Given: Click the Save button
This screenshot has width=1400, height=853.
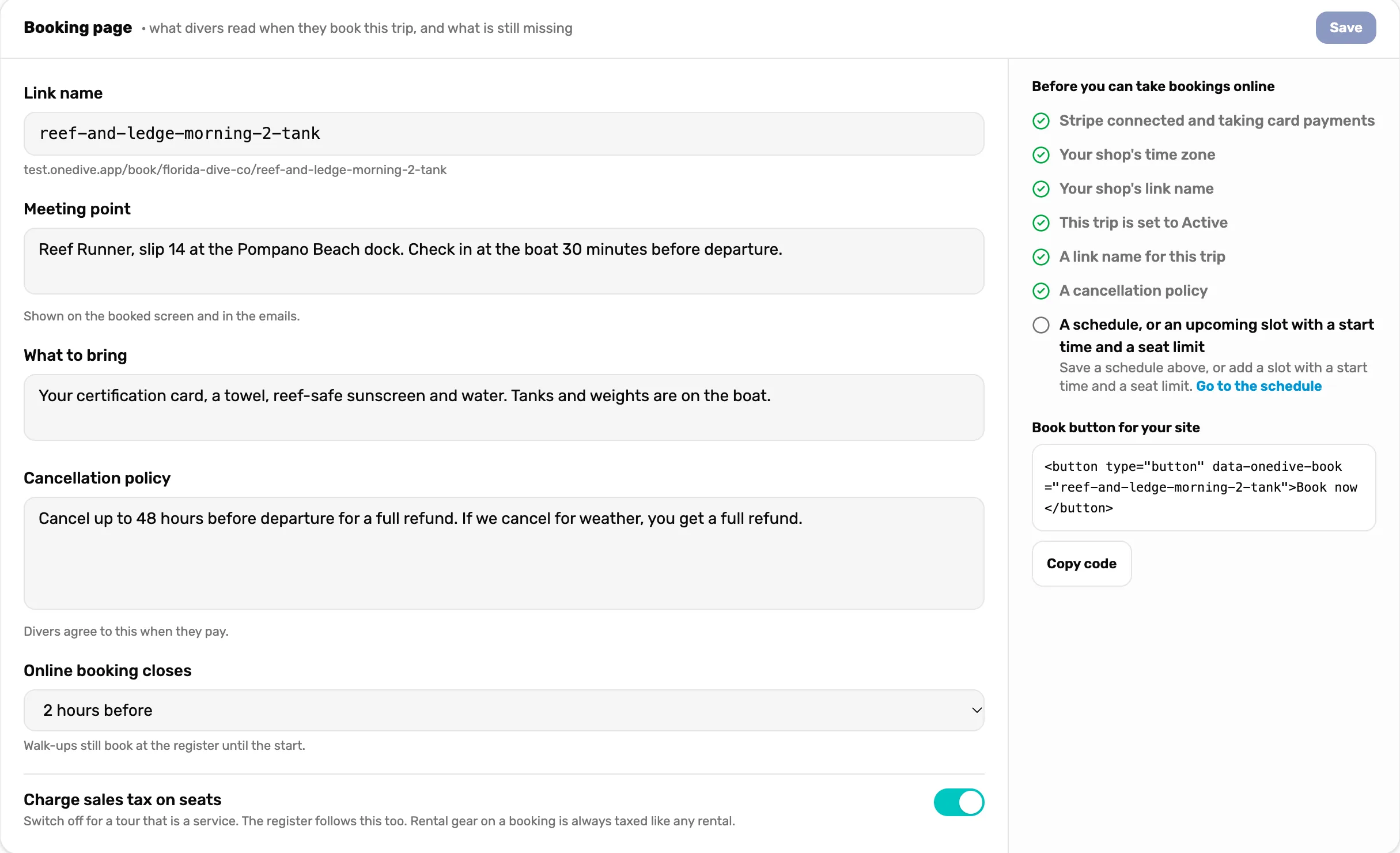Looking at the screenshot, I should 1345,28.
